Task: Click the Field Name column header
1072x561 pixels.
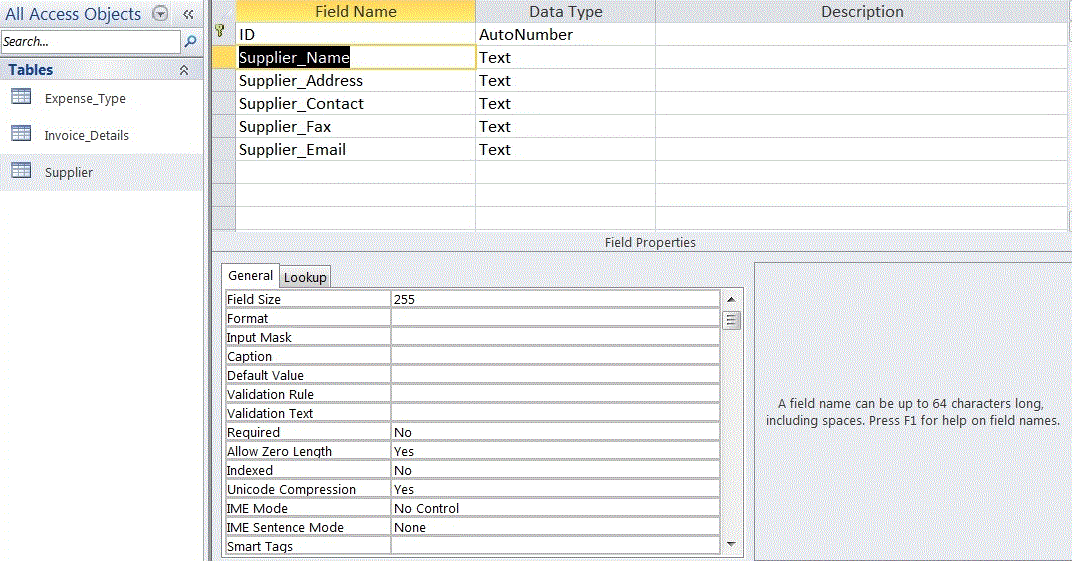Action: click(x=356, y=12)
